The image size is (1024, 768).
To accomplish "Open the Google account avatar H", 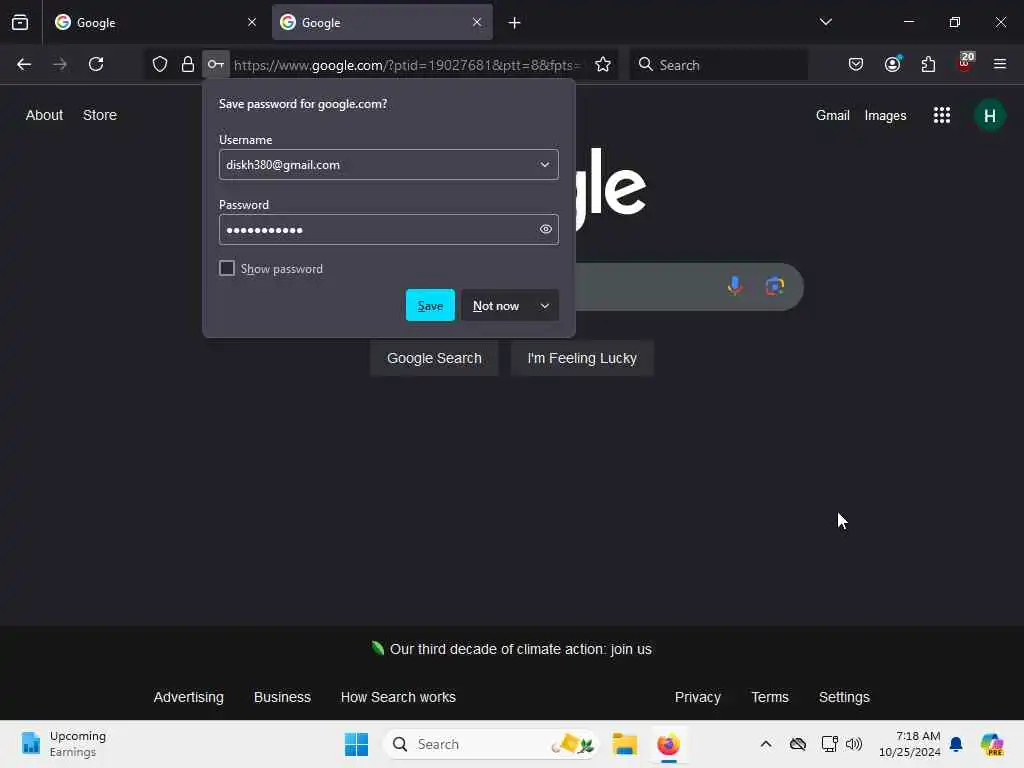I will (x=989, y=116).
